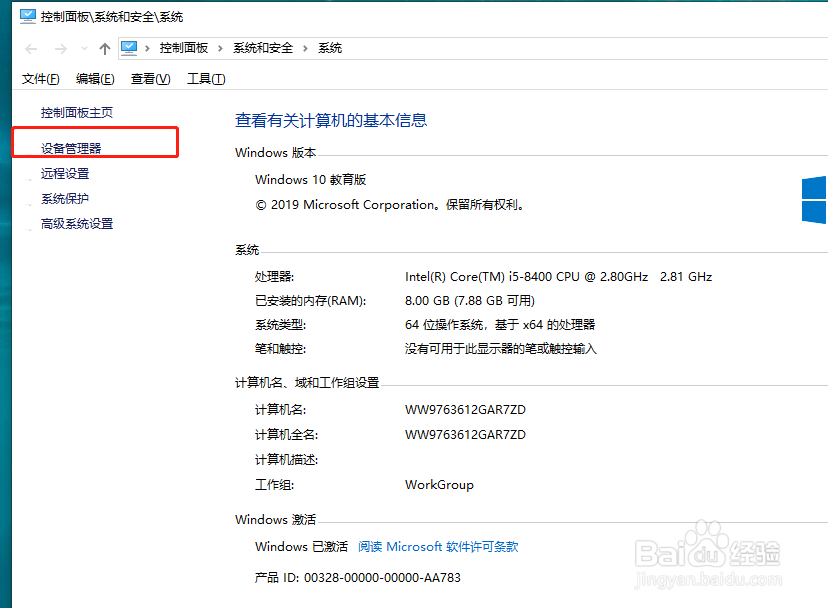Viewport: 828px width, 608px height.
Task: Click the heading 查看有关计算机的基本信息
Action: click(331, 120)
